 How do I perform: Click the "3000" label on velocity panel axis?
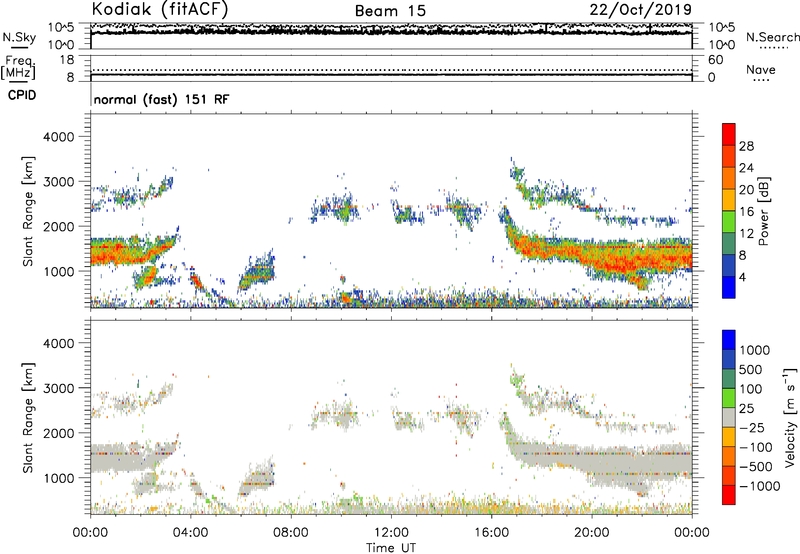coord(59,388)
